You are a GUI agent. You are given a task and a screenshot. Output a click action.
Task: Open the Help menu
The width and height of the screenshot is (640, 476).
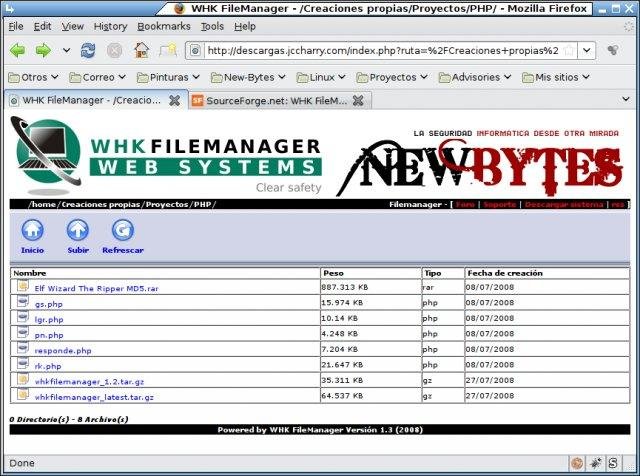point(245,27)
